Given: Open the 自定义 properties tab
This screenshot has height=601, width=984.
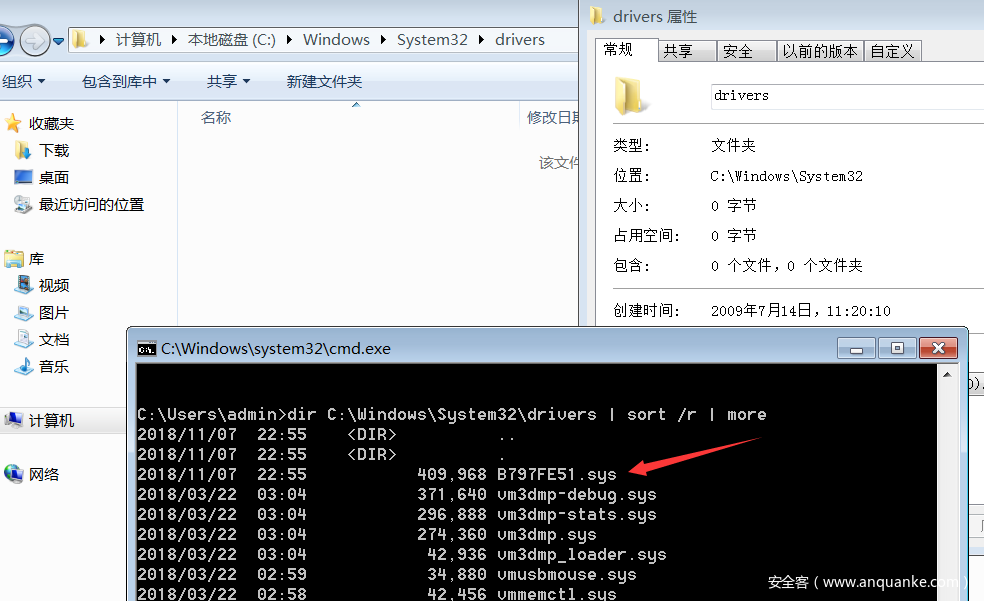Looking at the screenshot, I should pyautogui.click(x=892, y=51).
